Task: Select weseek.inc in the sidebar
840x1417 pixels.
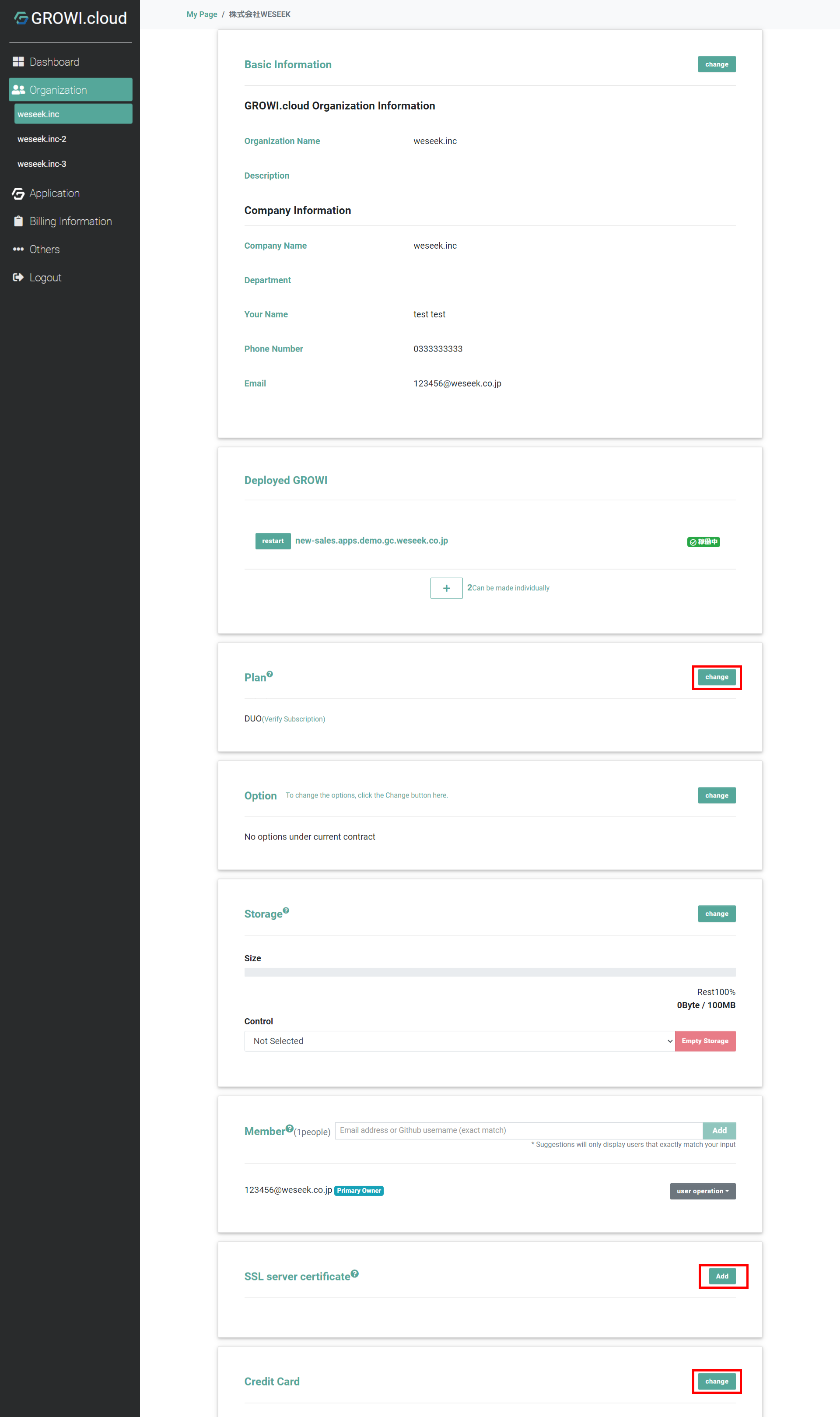Action: [73, 114]
